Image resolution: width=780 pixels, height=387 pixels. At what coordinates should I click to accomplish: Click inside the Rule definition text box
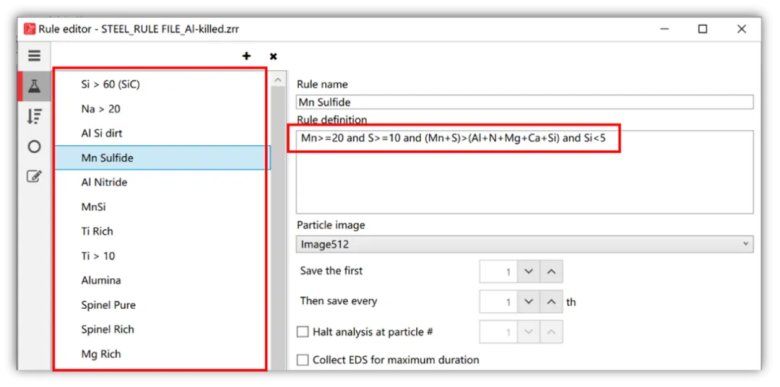click(524, 172)
